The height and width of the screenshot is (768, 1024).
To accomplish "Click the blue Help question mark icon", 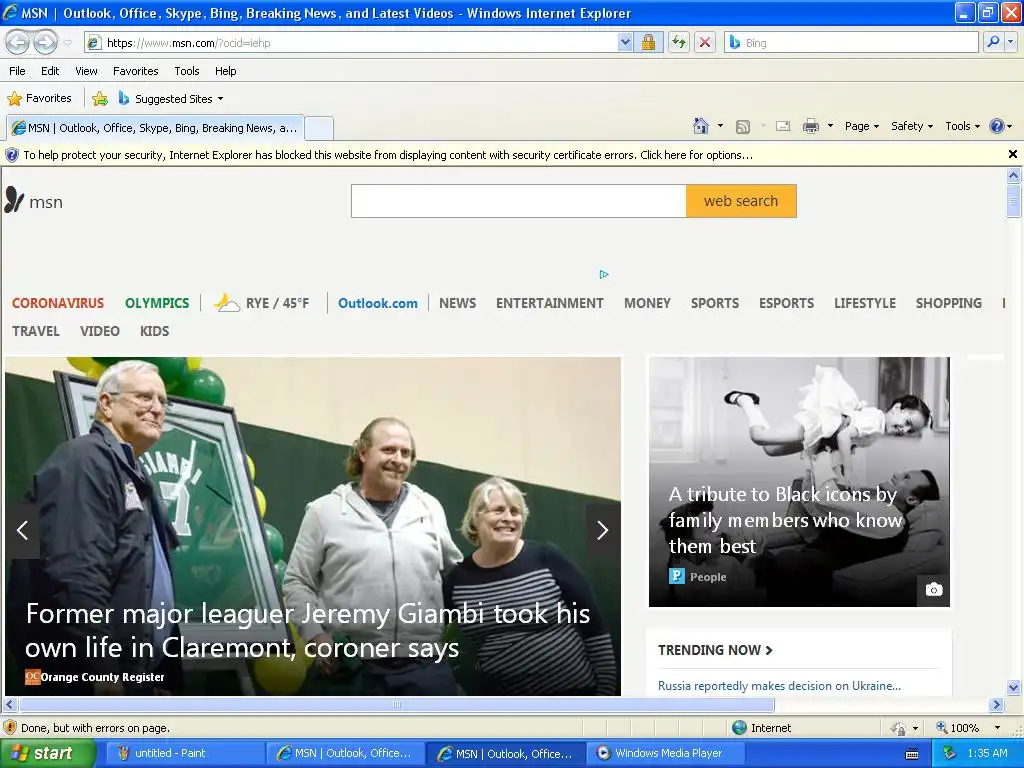I will 997,126.
